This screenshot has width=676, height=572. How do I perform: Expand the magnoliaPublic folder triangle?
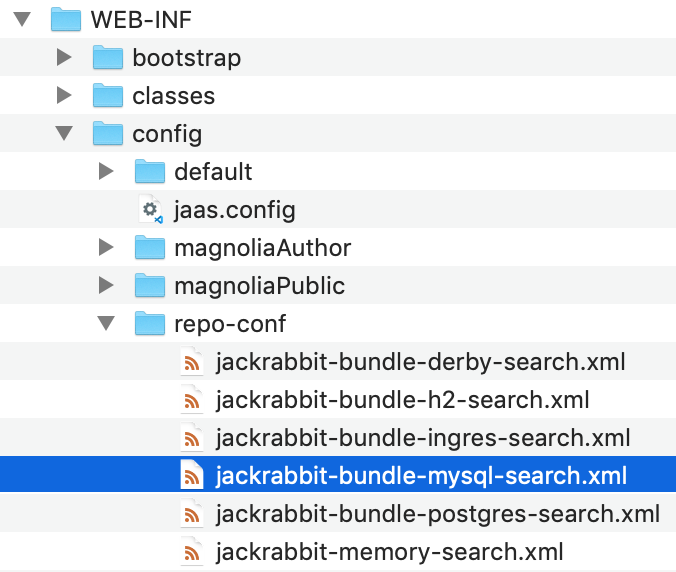click(106, 285)
